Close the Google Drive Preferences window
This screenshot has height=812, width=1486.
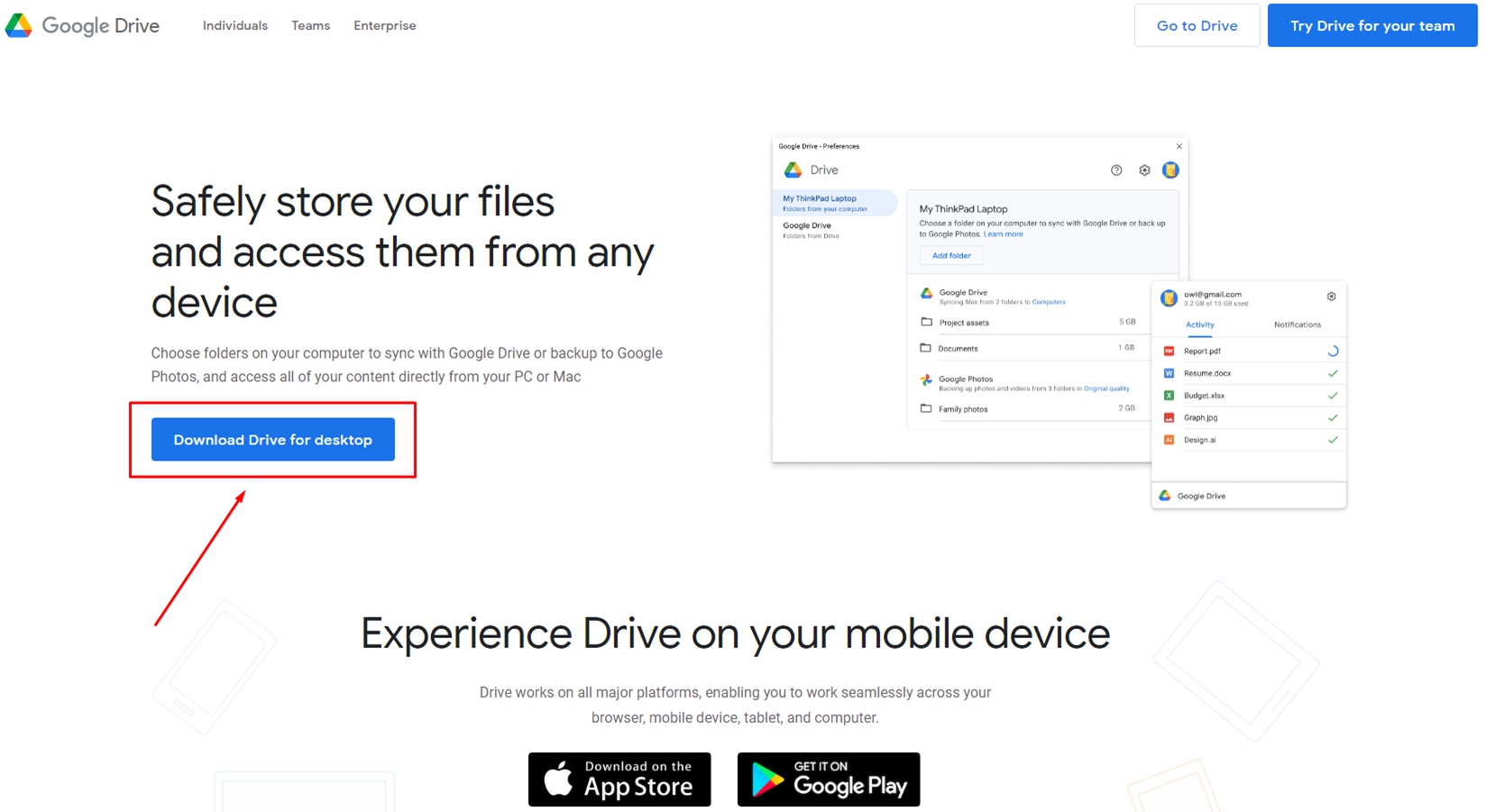1179,146
